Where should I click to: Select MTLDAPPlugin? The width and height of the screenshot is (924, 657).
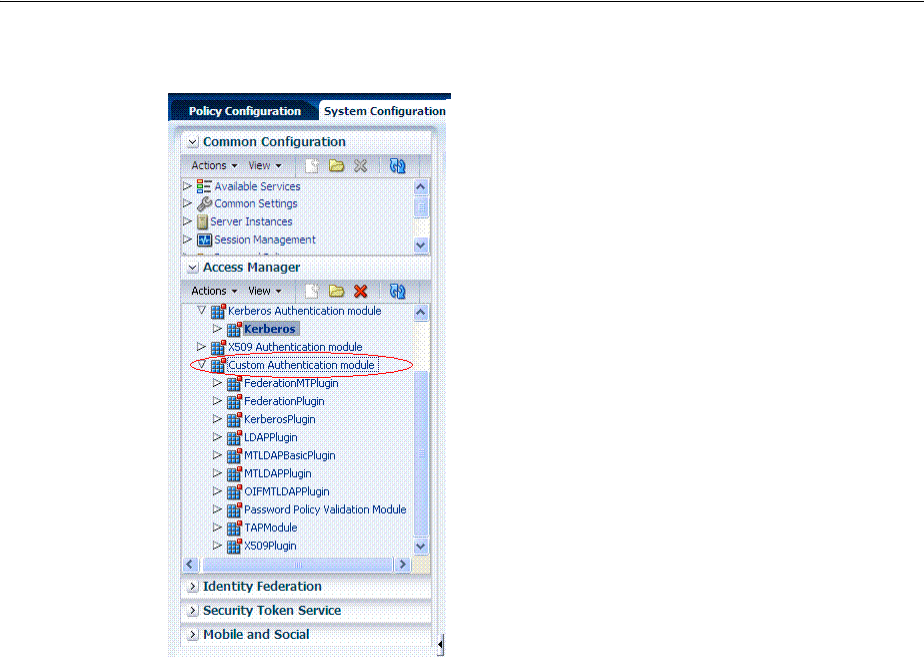(x=278, y=474)
